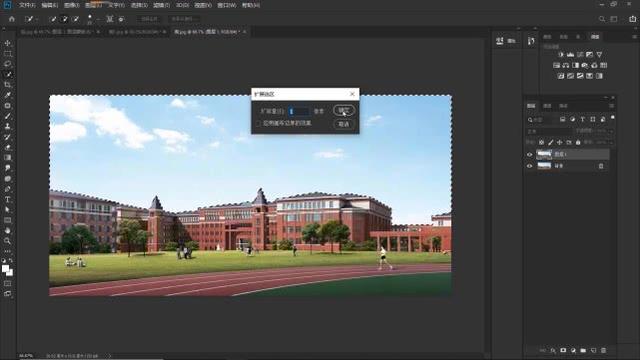Expand the status bar info arrow
This screenshot has height=360, width=640.
pos(109,356)
